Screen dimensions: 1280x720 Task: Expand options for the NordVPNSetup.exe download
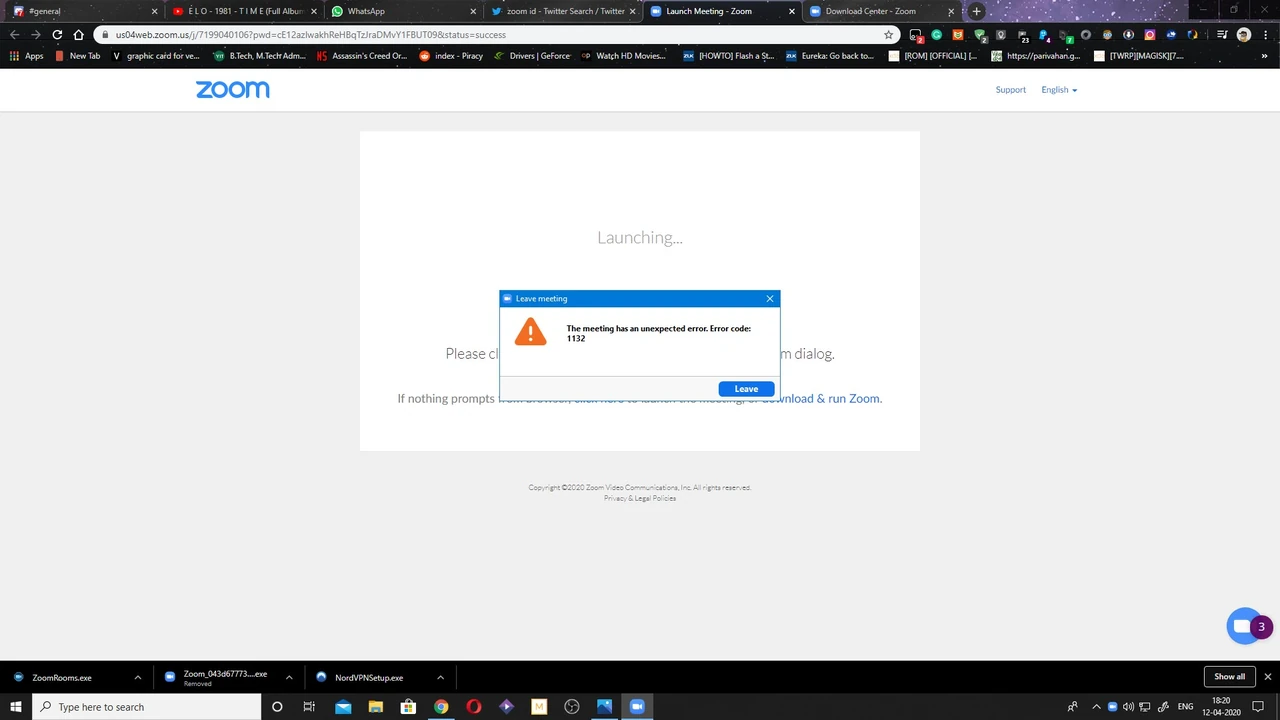click(x=440, y=678)
